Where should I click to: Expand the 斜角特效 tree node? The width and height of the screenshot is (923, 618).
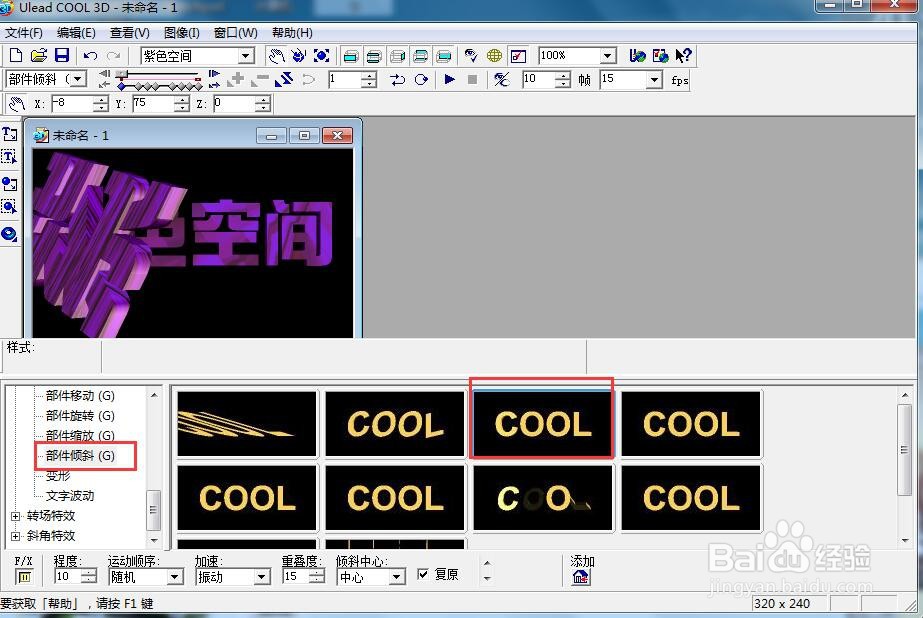(x=15, y=536)
